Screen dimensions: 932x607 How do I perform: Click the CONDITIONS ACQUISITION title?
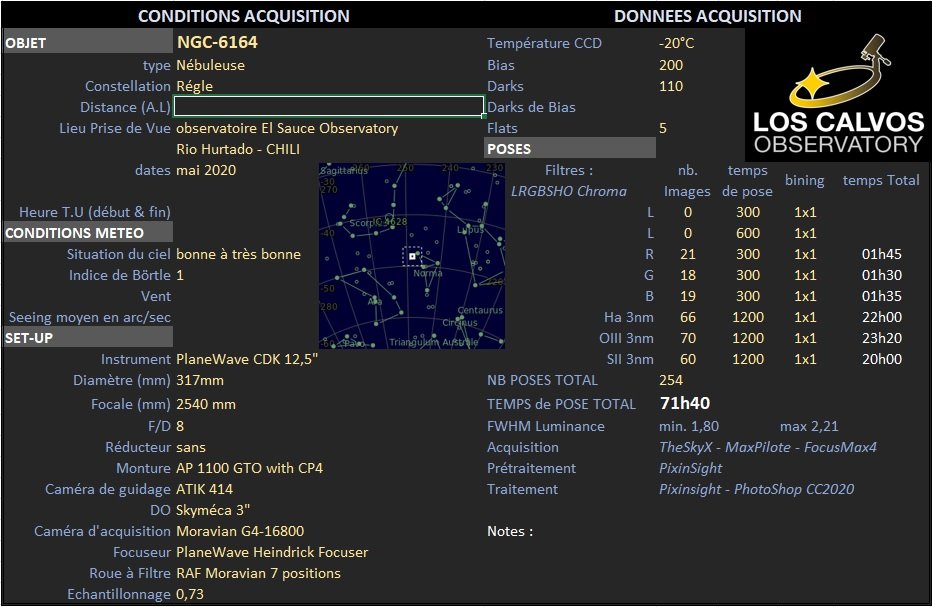click(244, 16)
